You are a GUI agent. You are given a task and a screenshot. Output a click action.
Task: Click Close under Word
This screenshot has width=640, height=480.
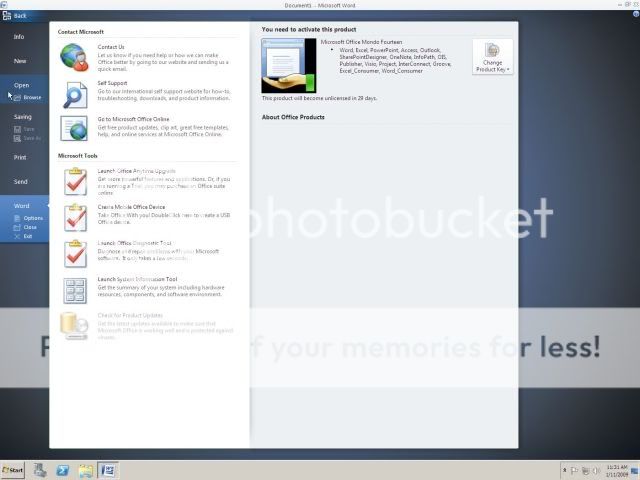click(x=25, y=227)
